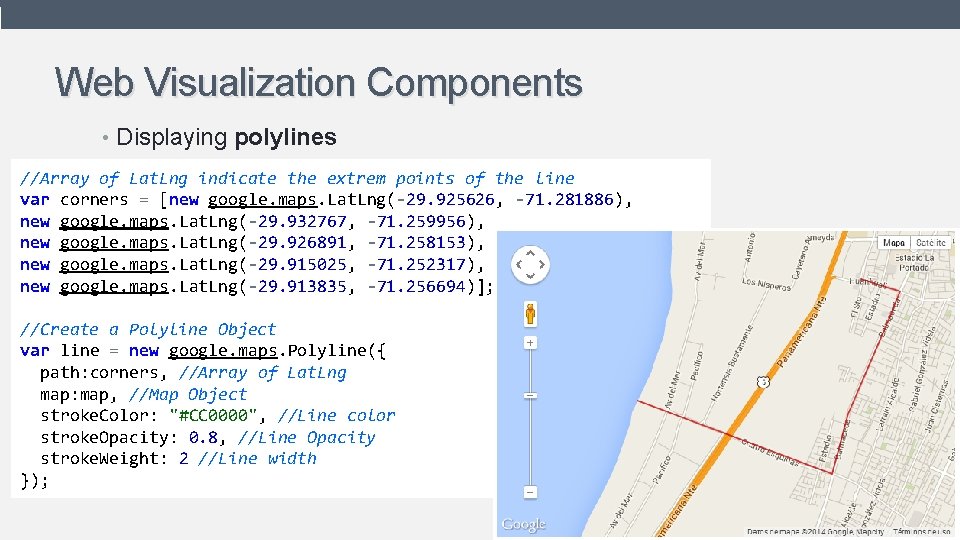The image size is (960, 540).
Task: Click the coordinate -29.926891 in code
Action: pos(297,243)
